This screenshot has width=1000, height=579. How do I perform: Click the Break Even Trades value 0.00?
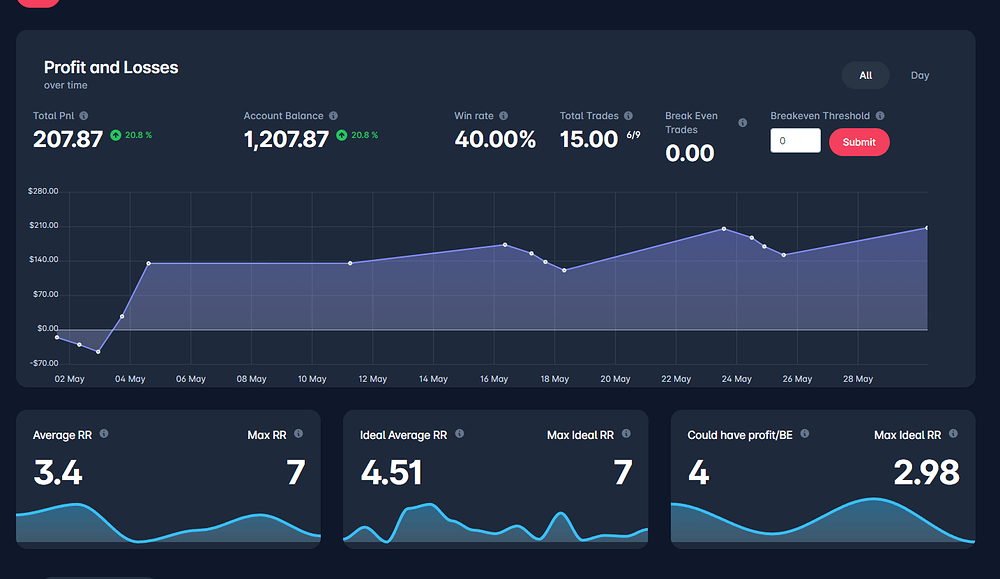pyautogui.click(x=689, y=153)
